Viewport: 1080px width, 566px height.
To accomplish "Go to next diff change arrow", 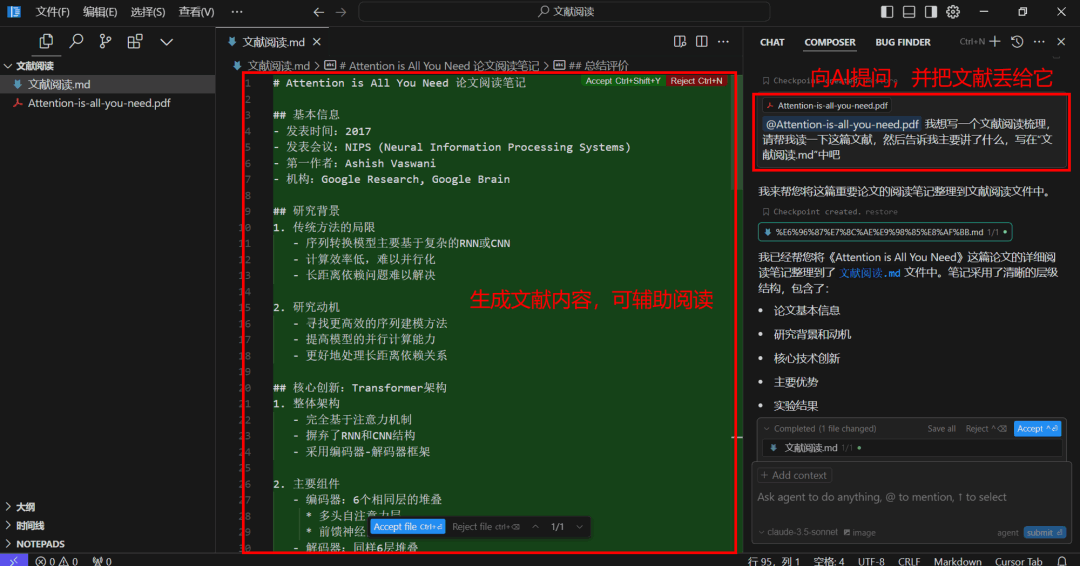I will (579, 527).
